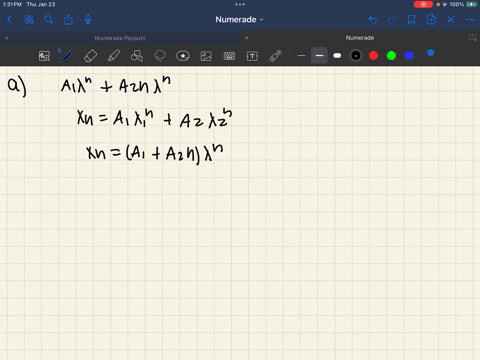The width and height of the screenshot is (480, 360).
Task: Select the Numerade document tab
Action: [360, 38]
